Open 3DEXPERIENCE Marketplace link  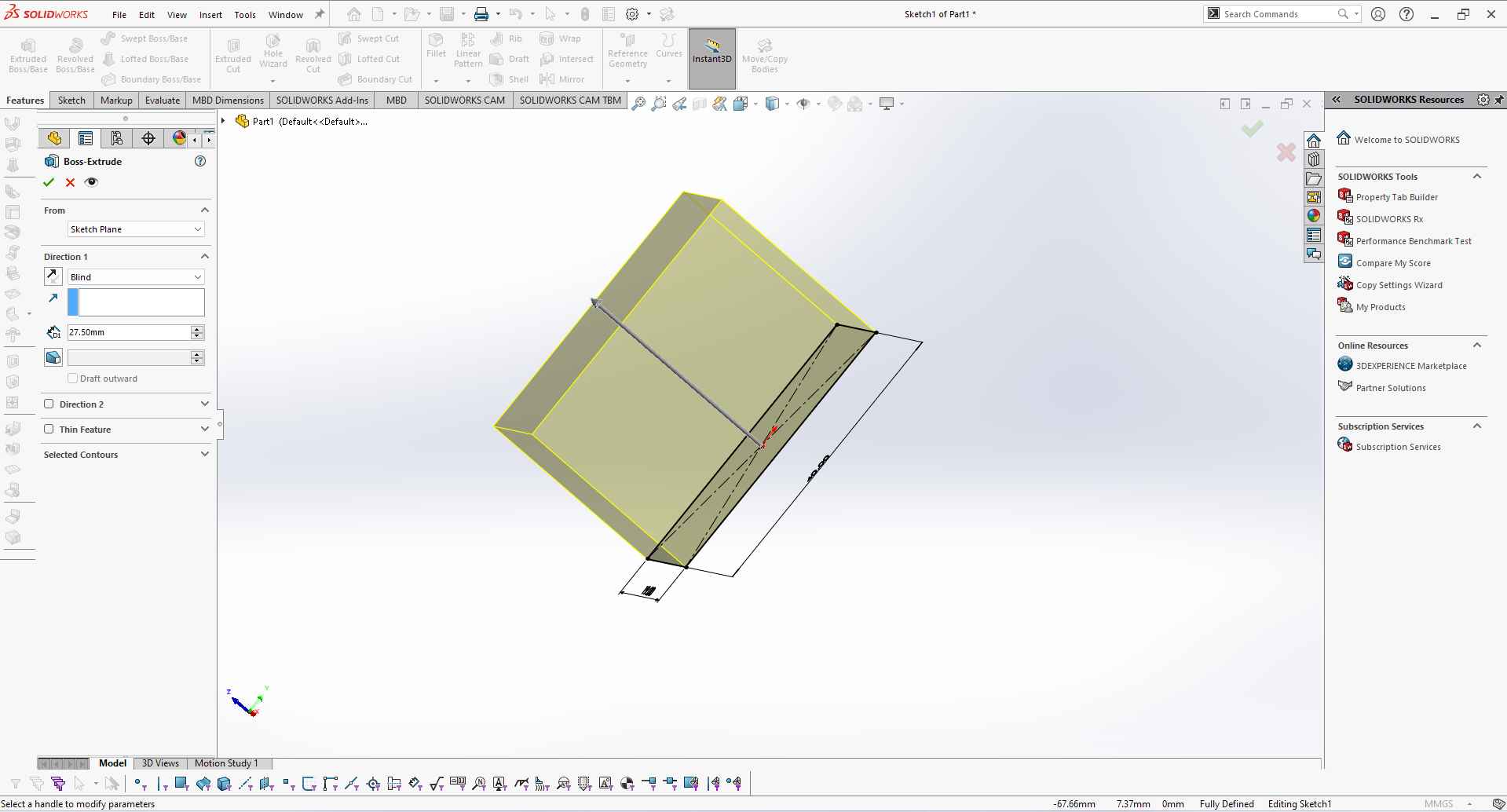click(1411, 366)
